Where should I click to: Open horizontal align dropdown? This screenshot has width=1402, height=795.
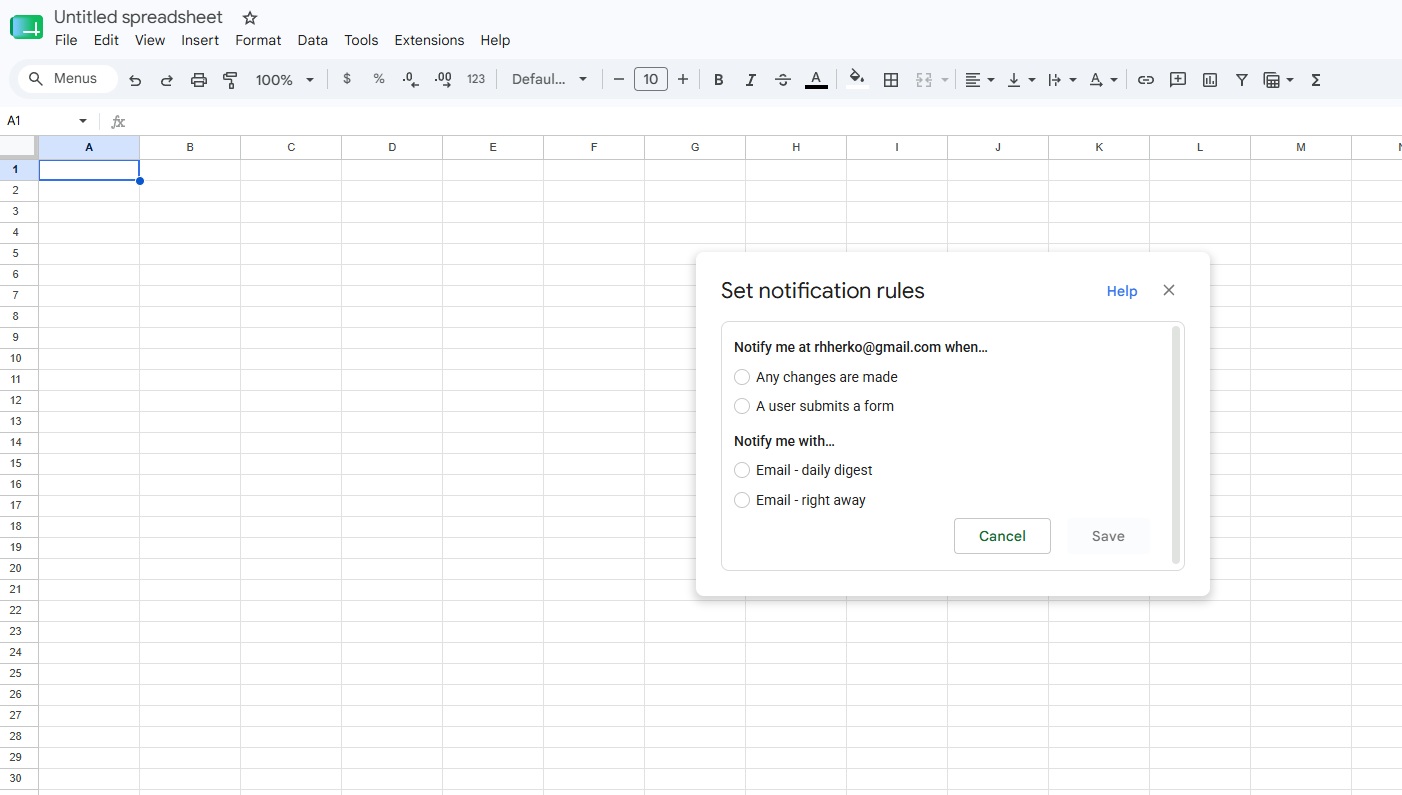coord(979,80)
